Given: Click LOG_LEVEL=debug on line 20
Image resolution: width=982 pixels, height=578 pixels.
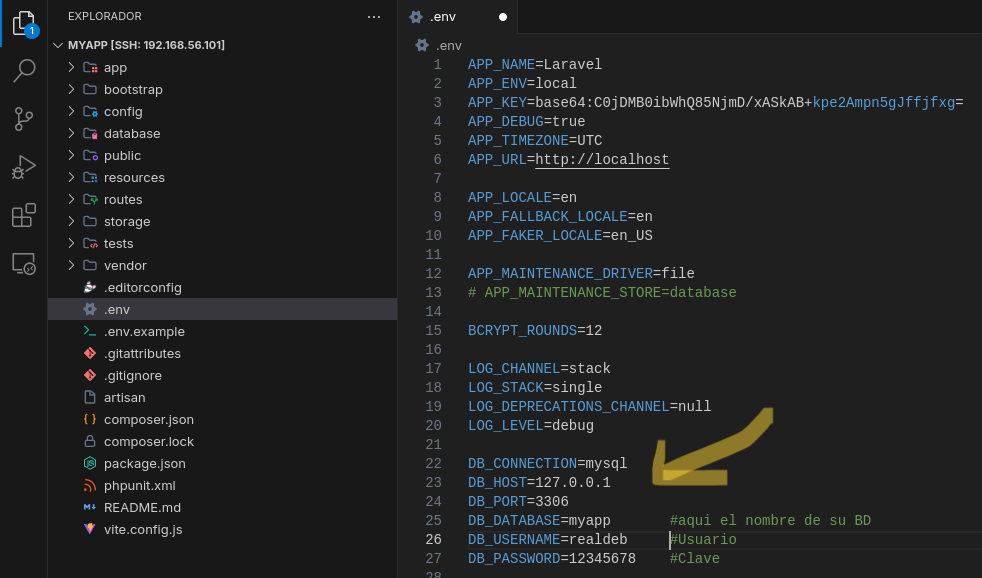Looking at the screenshot, I should click(531, 426).
